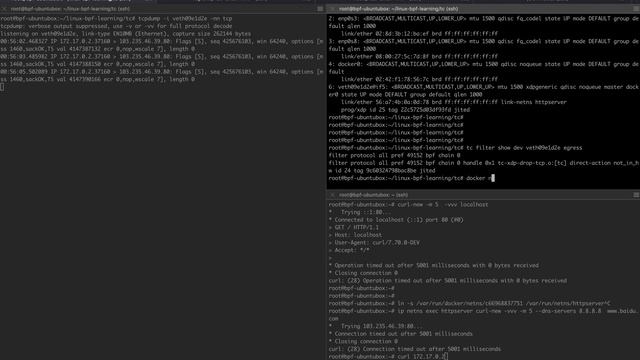Click '* Operation timed out after 5001 milliseconds' line
This screenshot has width=640, height=360.
[433, 265]
